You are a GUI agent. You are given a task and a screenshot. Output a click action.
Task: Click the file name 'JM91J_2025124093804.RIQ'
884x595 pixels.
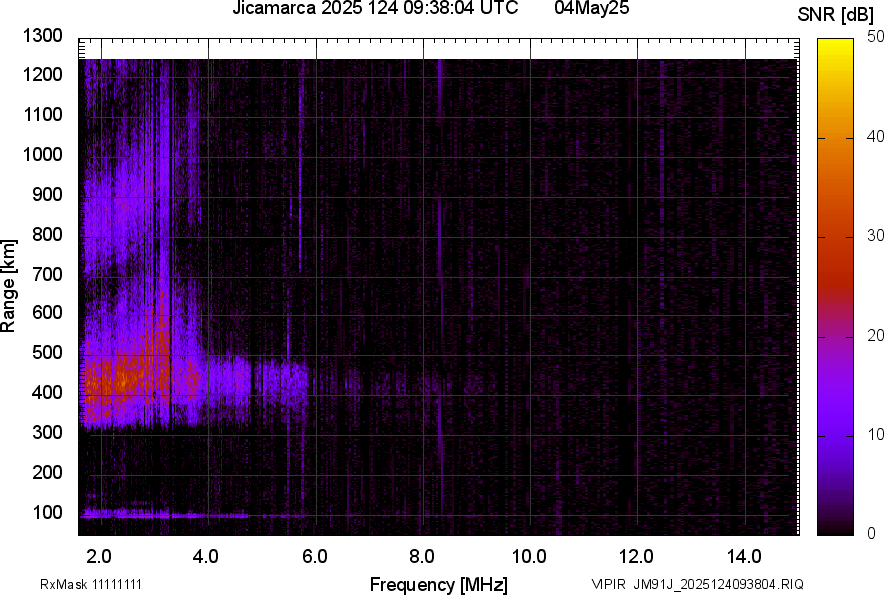tap(718, 584)
